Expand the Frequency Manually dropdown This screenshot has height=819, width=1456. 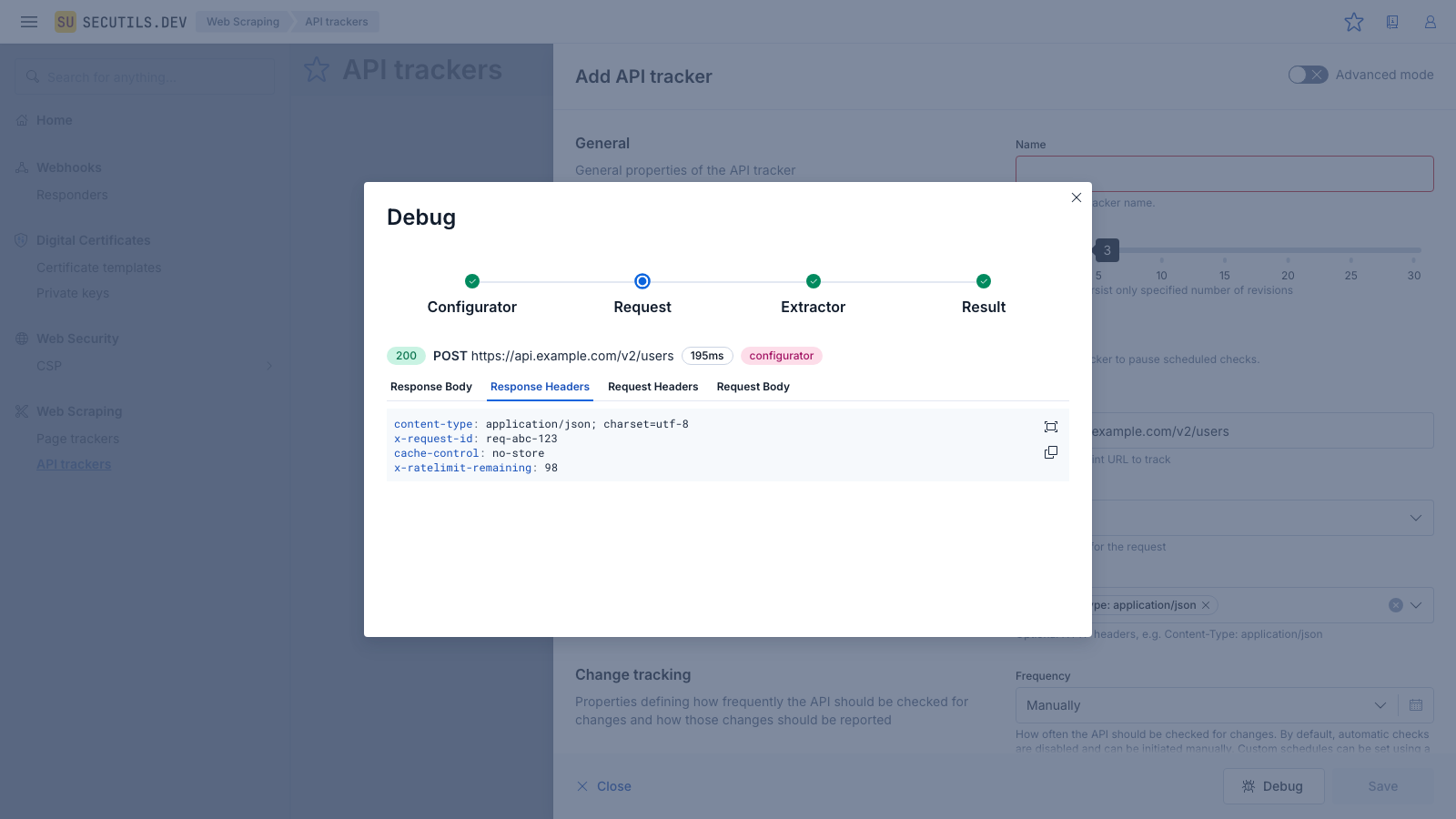tap(1380, 705)
